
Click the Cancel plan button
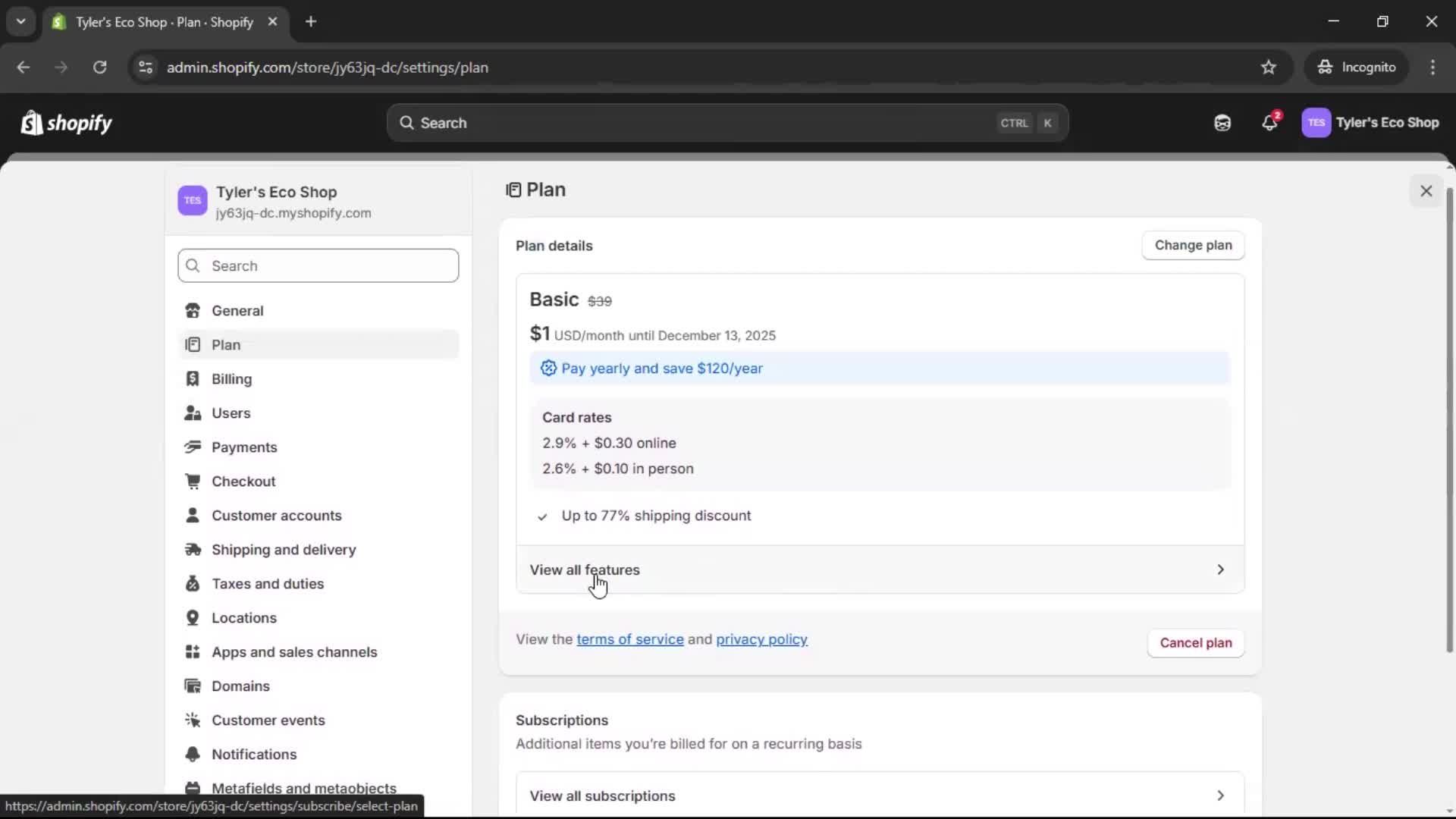[x=1195, y=643]
